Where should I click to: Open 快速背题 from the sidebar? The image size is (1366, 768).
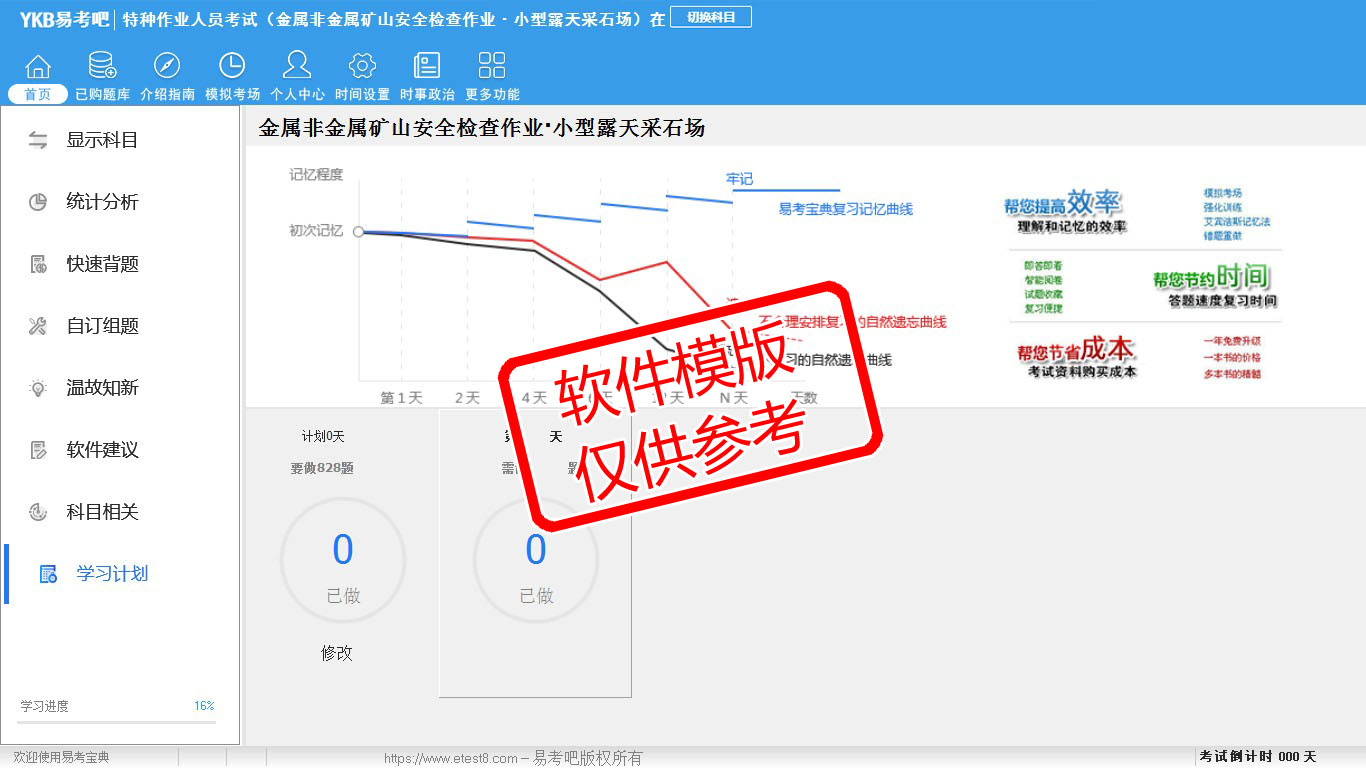tap(101, 264)
